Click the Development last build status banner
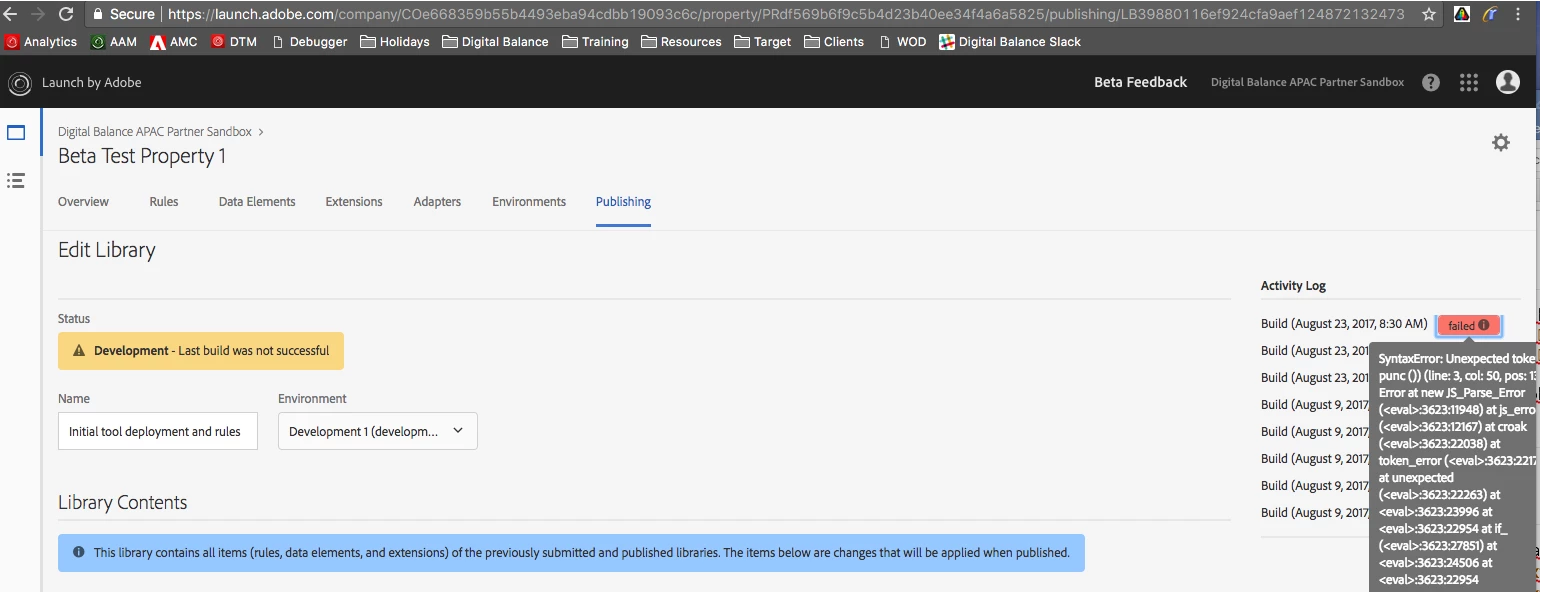The width and height of the screenshot is (1541, 592). pyautogui.click(x=201, y=351)
